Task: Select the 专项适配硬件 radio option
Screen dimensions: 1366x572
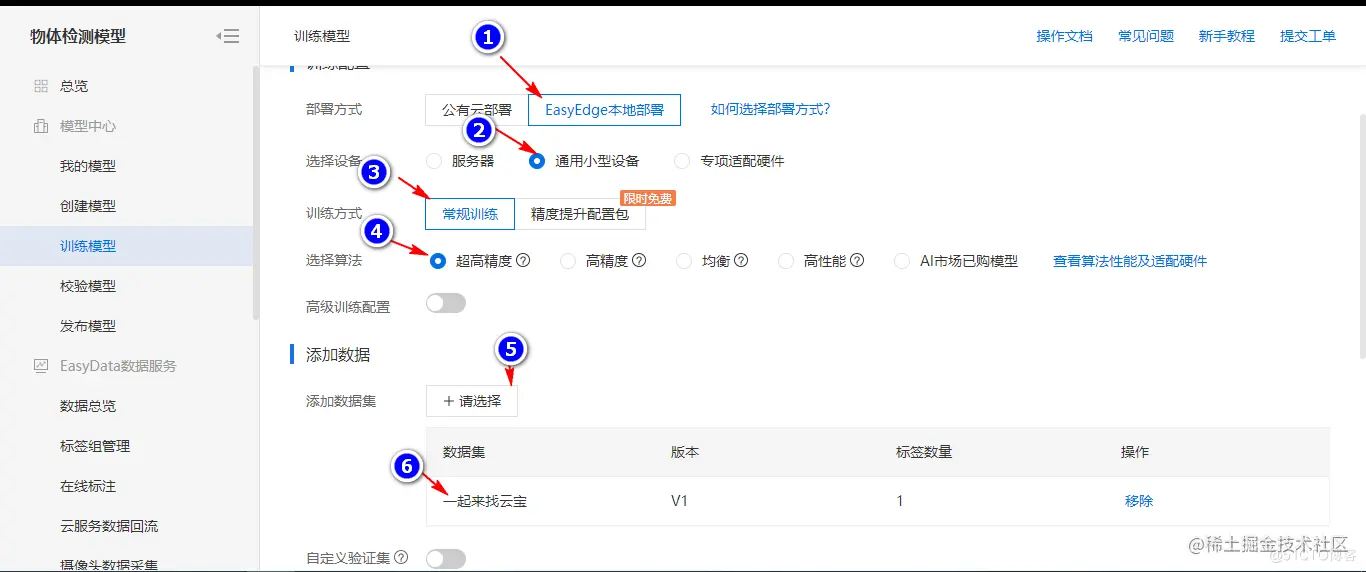Action: tap(682, 161)
